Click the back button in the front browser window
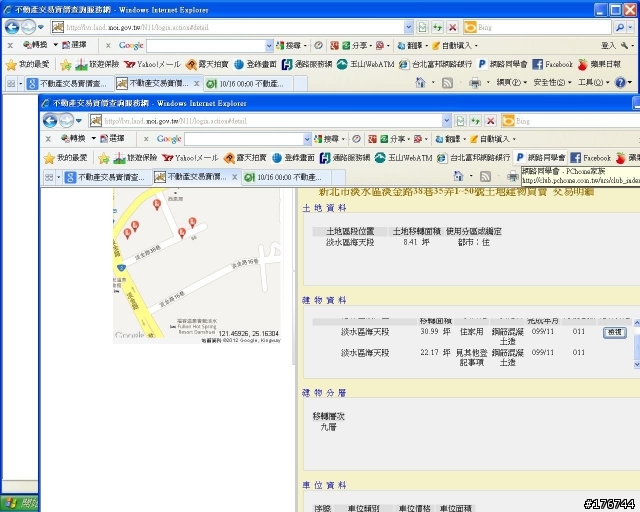This screenshot has width=640, height=512. point(51,121)
